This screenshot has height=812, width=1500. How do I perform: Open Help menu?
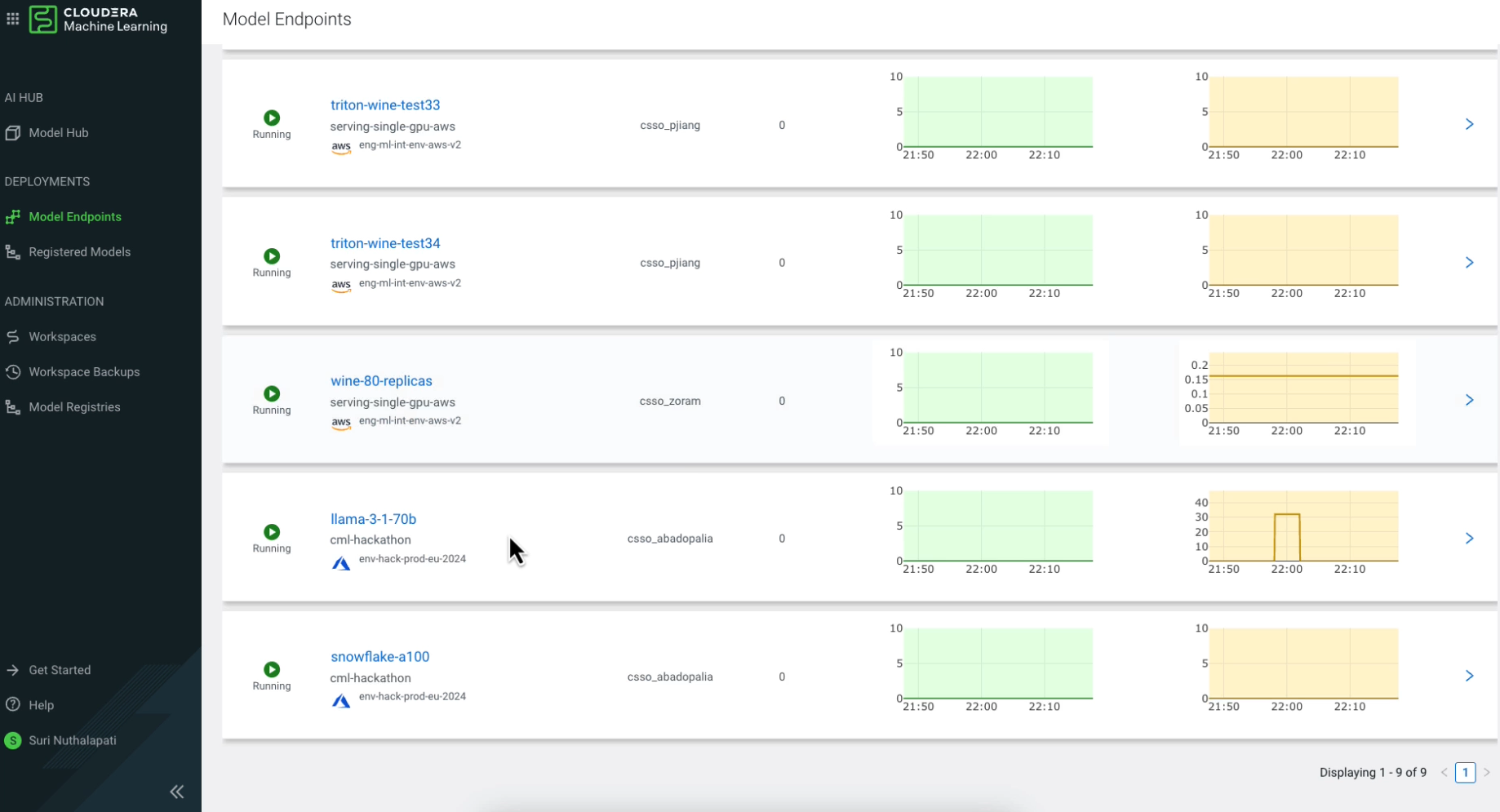(x=41, y=705)
